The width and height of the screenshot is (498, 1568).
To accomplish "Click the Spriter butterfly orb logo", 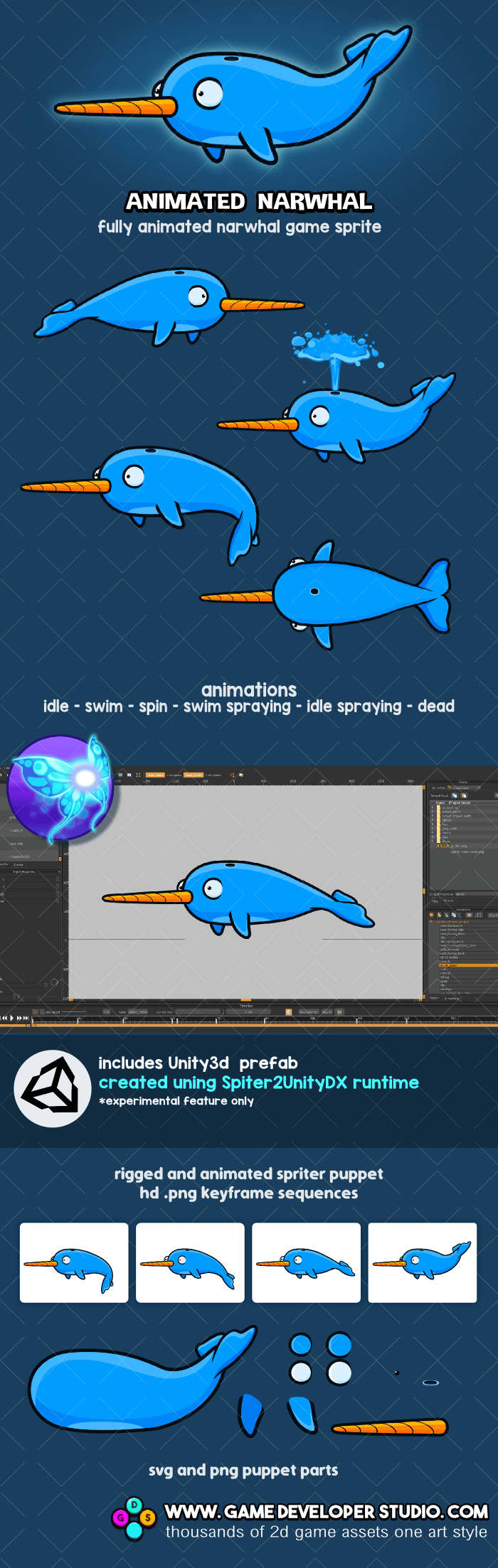I will (x=60, y=788).
